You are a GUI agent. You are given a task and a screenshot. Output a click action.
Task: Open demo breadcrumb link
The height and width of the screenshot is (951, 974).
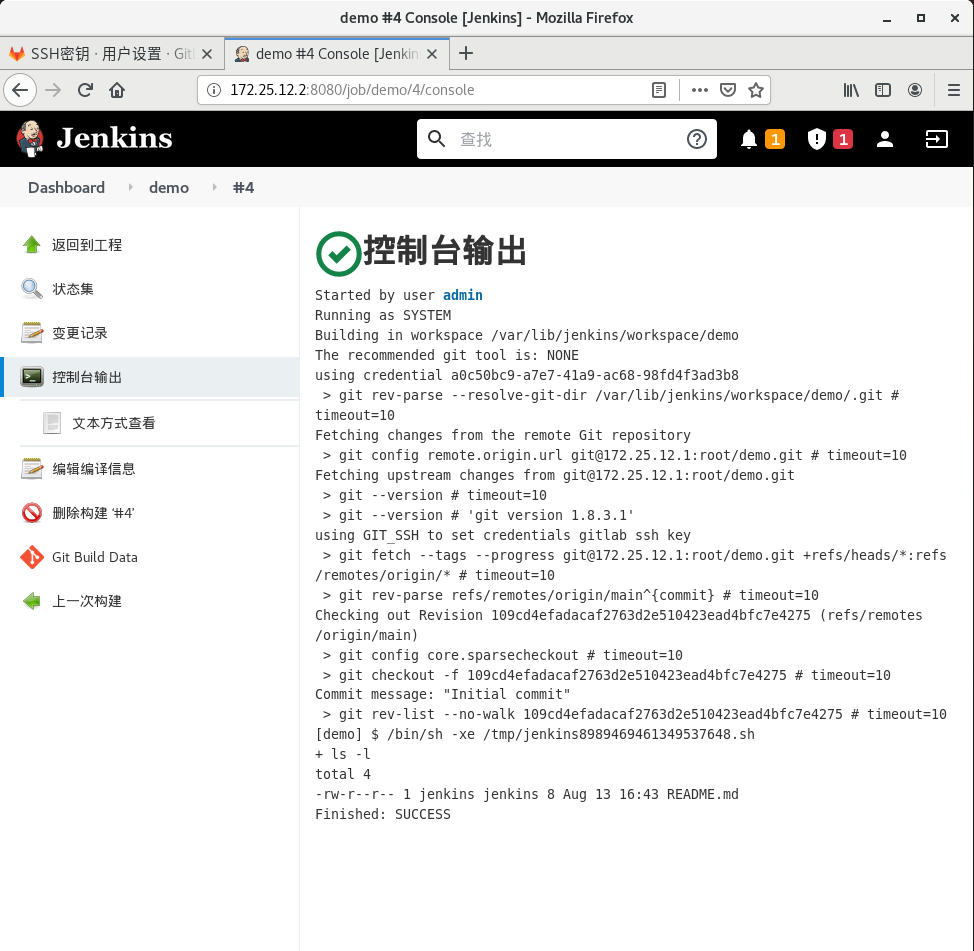click(169, 188)
